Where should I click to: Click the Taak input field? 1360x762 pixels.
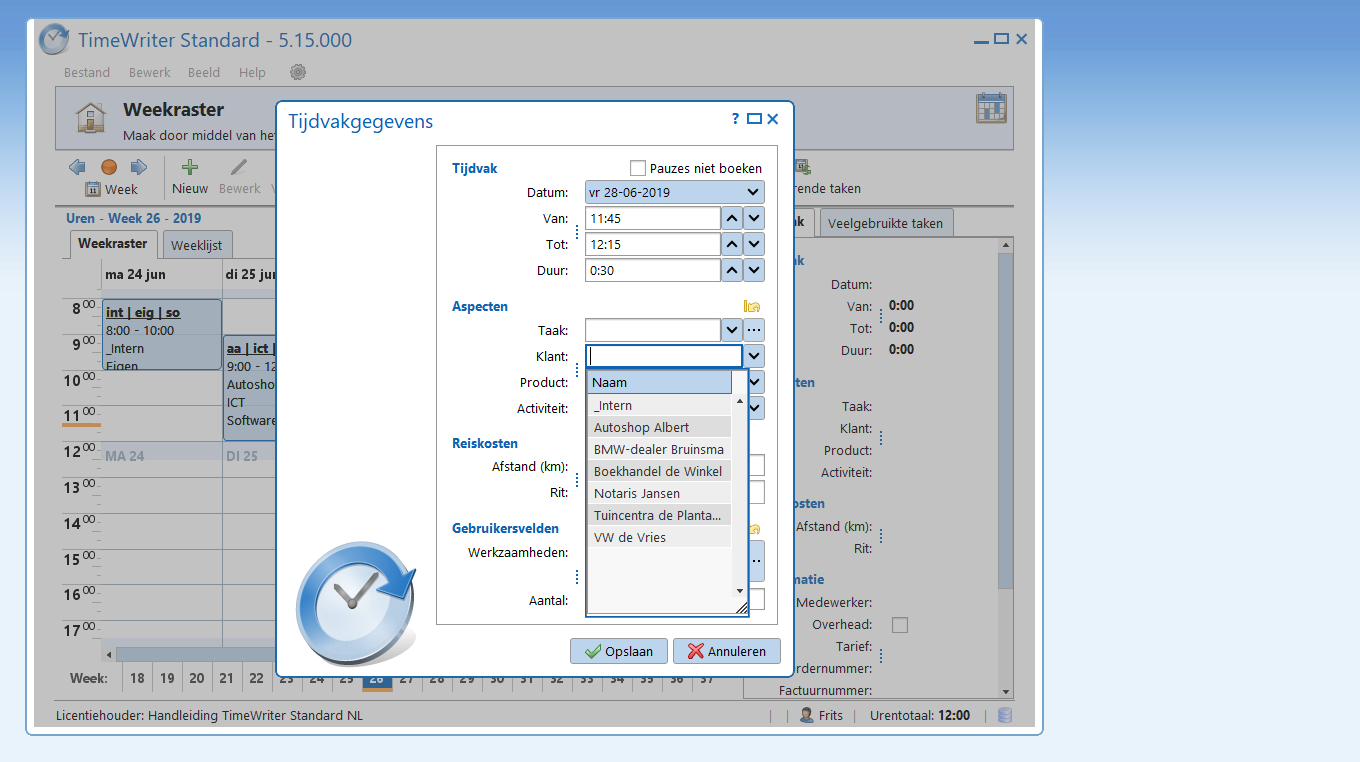[x=653, y=330]
